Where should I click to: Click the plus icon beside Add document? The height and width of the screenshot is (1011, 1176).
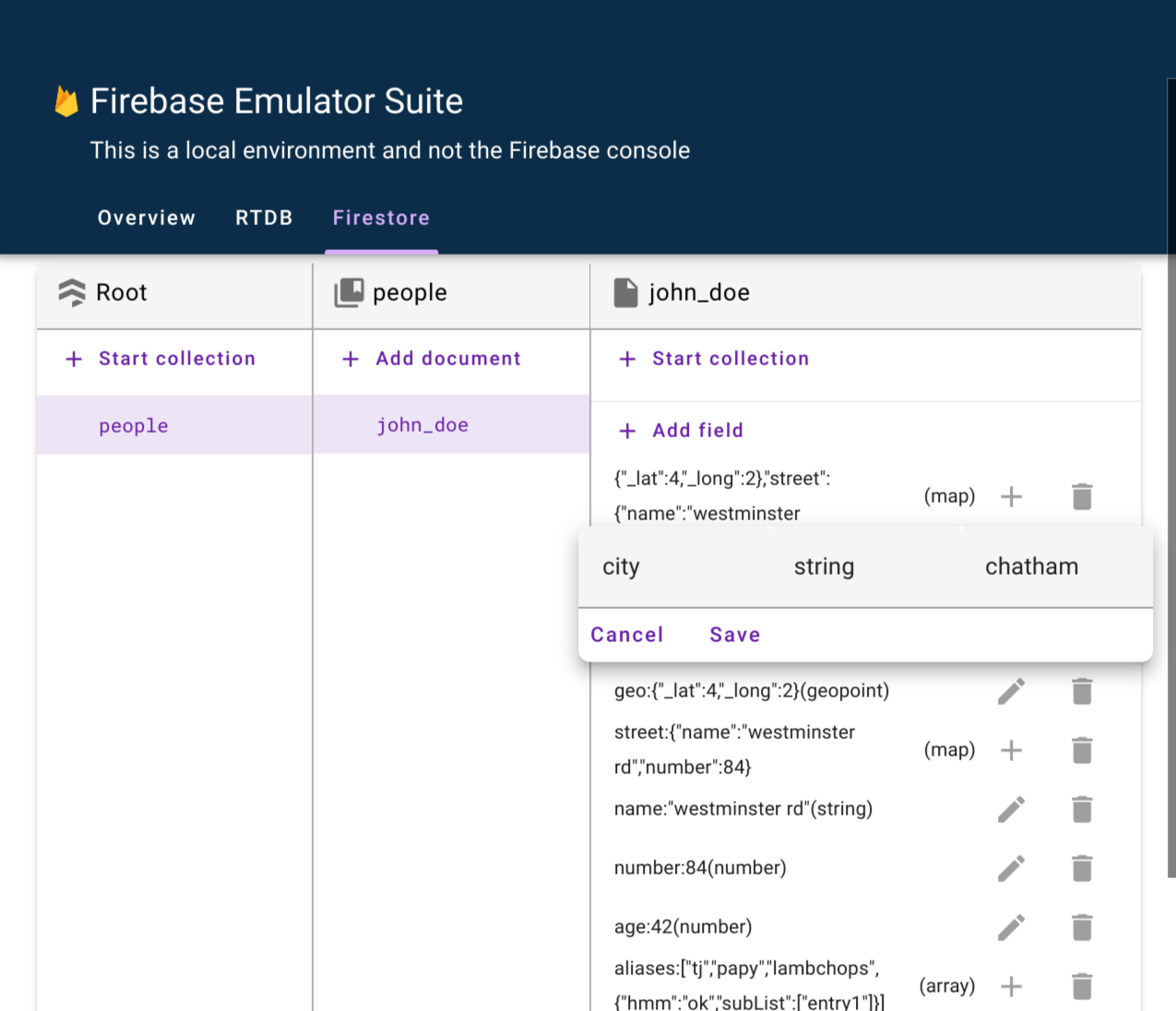point(350,359)
